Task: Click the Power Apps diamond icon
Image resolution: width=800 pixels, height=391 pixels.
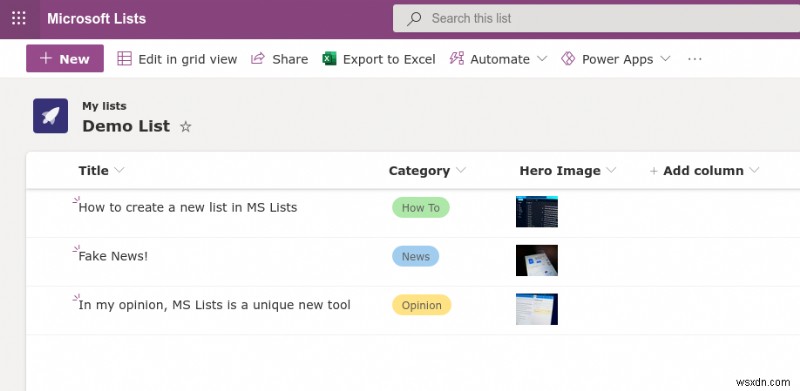Action: click(568, 59)
